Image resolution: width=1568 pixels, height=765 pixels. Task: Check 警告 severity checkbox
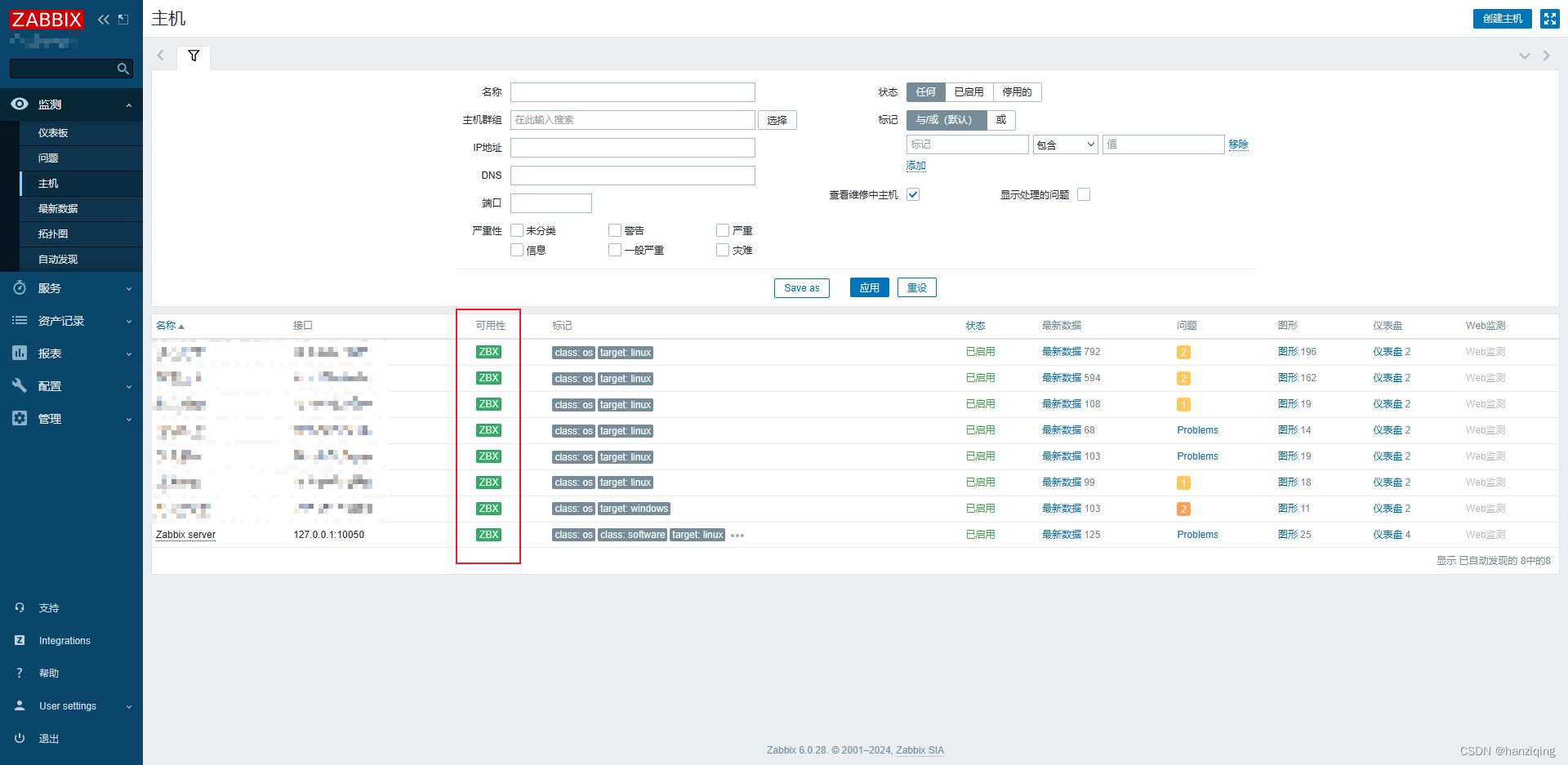[615, 230]
